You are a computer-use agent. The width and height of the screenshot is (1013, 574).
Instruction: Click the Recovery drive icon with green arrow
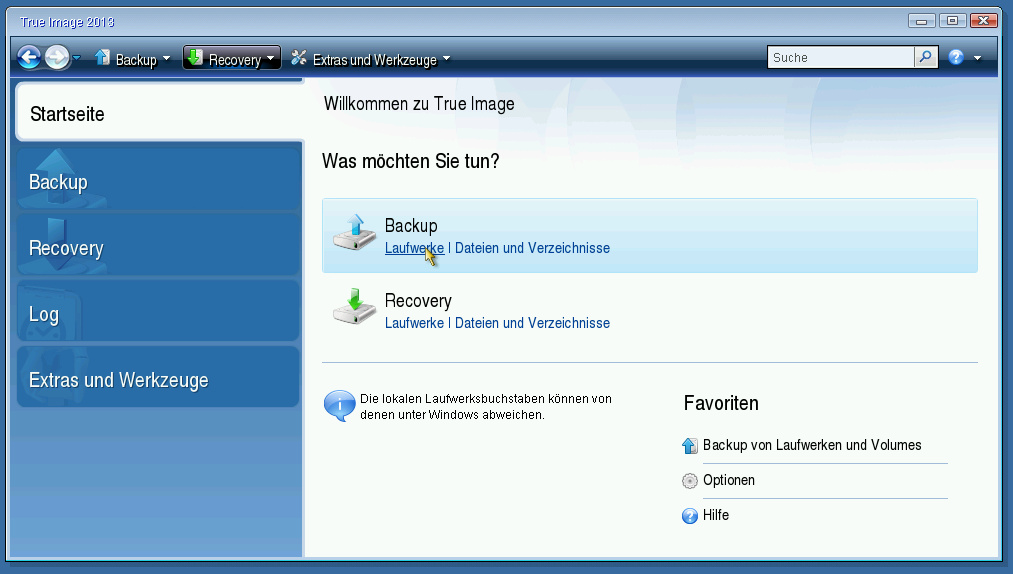pos(354,306)
